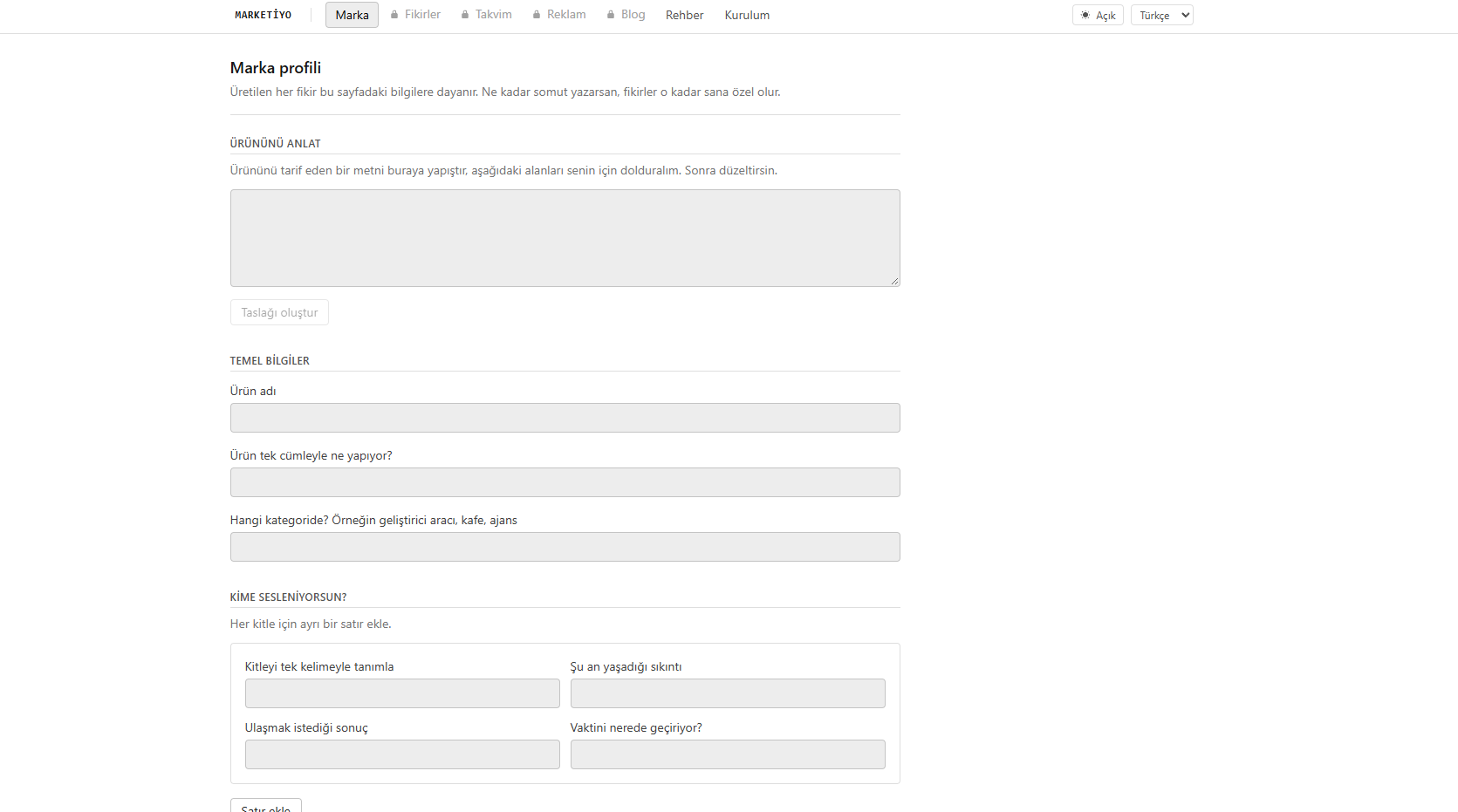
Task: Click the 'Marka profili' heading
Action: pyautogui.click(x=276, y=68)
